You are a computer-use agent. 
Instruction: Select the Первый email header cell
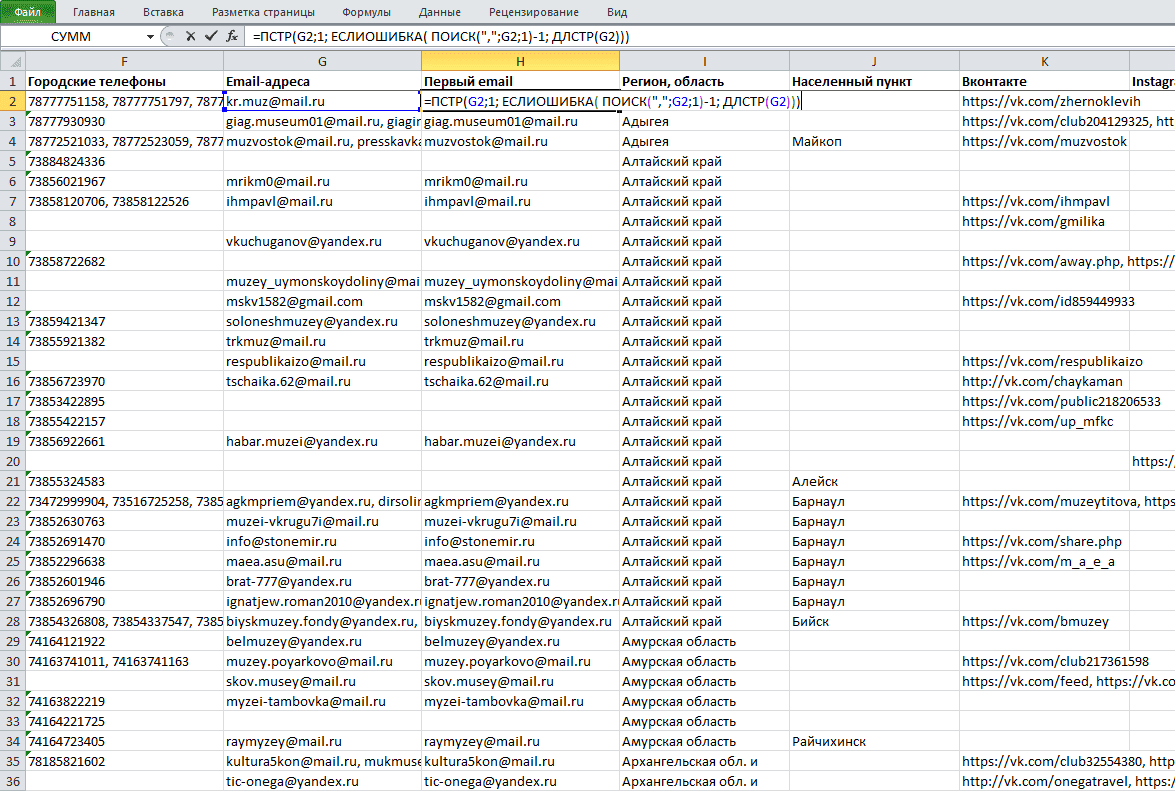pos(520,82)
